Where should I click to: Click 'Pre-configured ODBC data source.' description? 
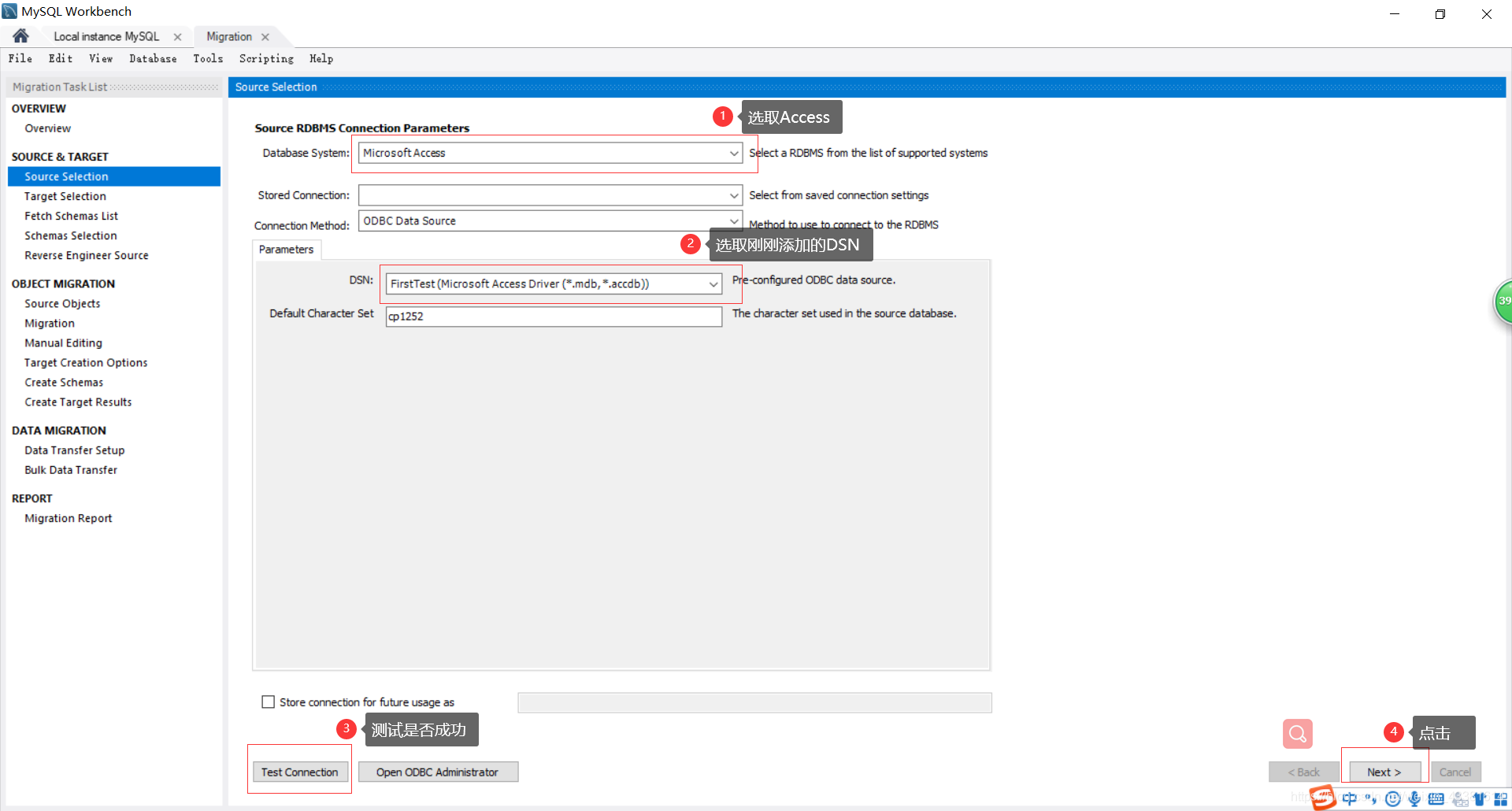[x=813, y=280]
